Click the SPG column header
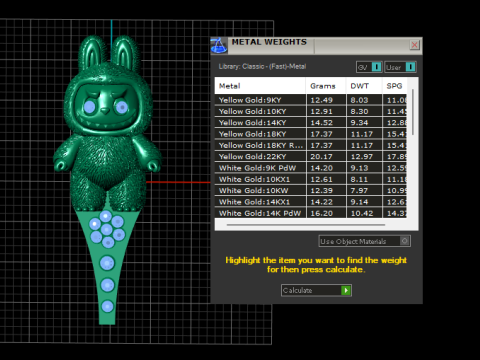 click(394, 86)
